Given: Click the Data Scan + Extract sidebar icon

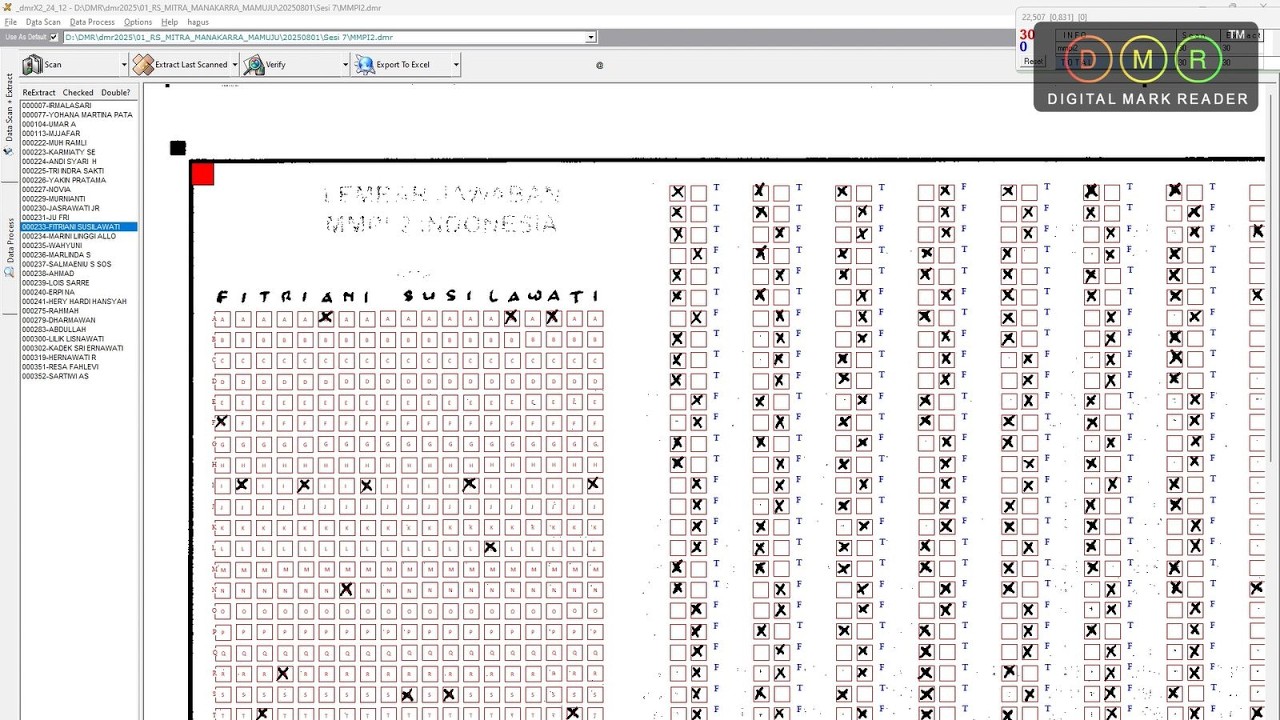Looking at the screenshot, I should 9,152.
